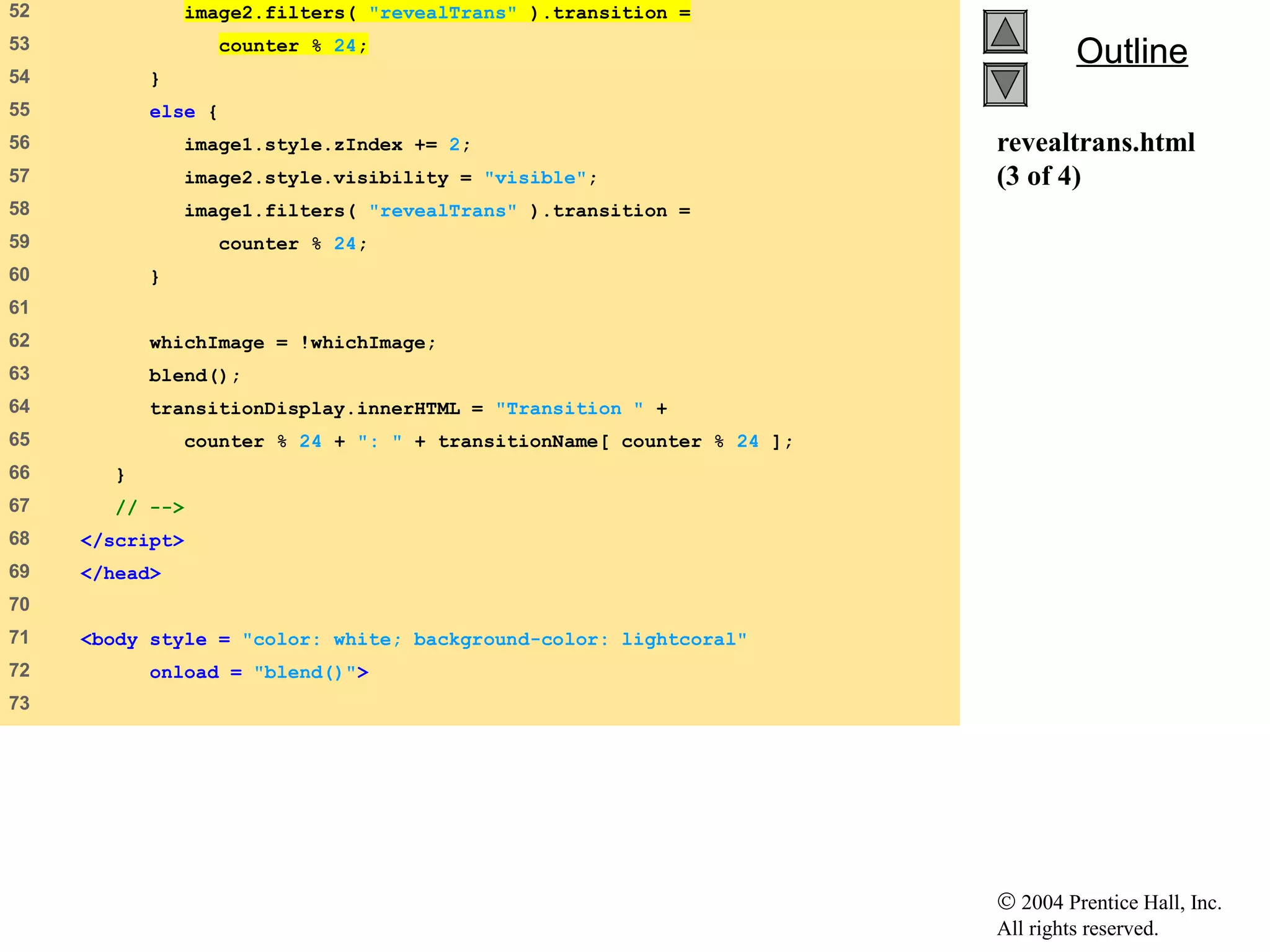Image resolution: width=1270 pixels, height=952 pixels.
Task: Click the transitionDisplay.innerHTML line
Action: 409,408
